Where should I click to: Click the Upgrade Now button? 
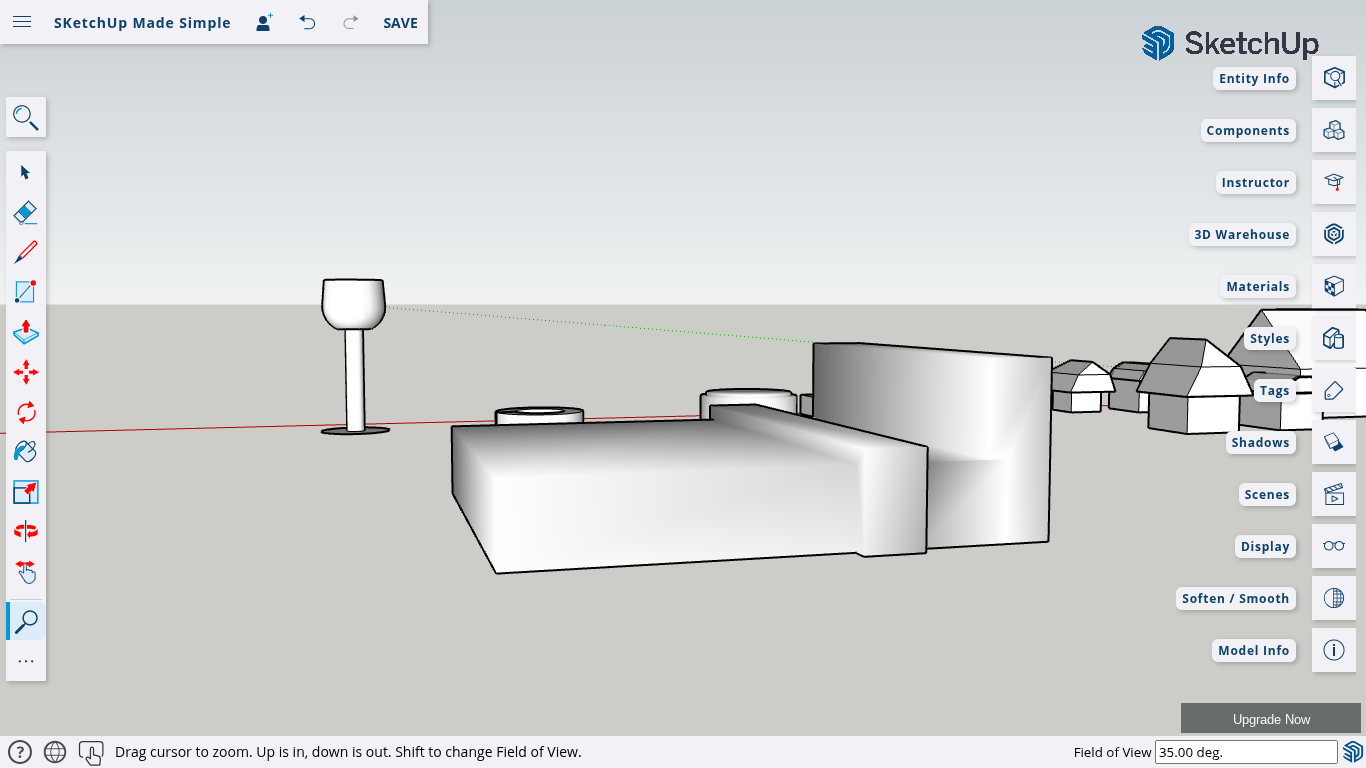tap(1270, 719)
